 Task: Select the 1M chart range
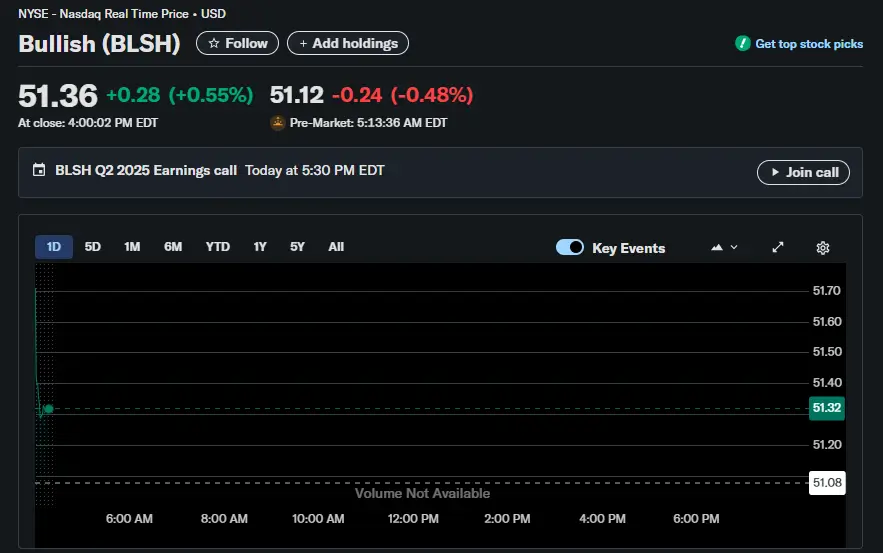[x=132, y=247]
